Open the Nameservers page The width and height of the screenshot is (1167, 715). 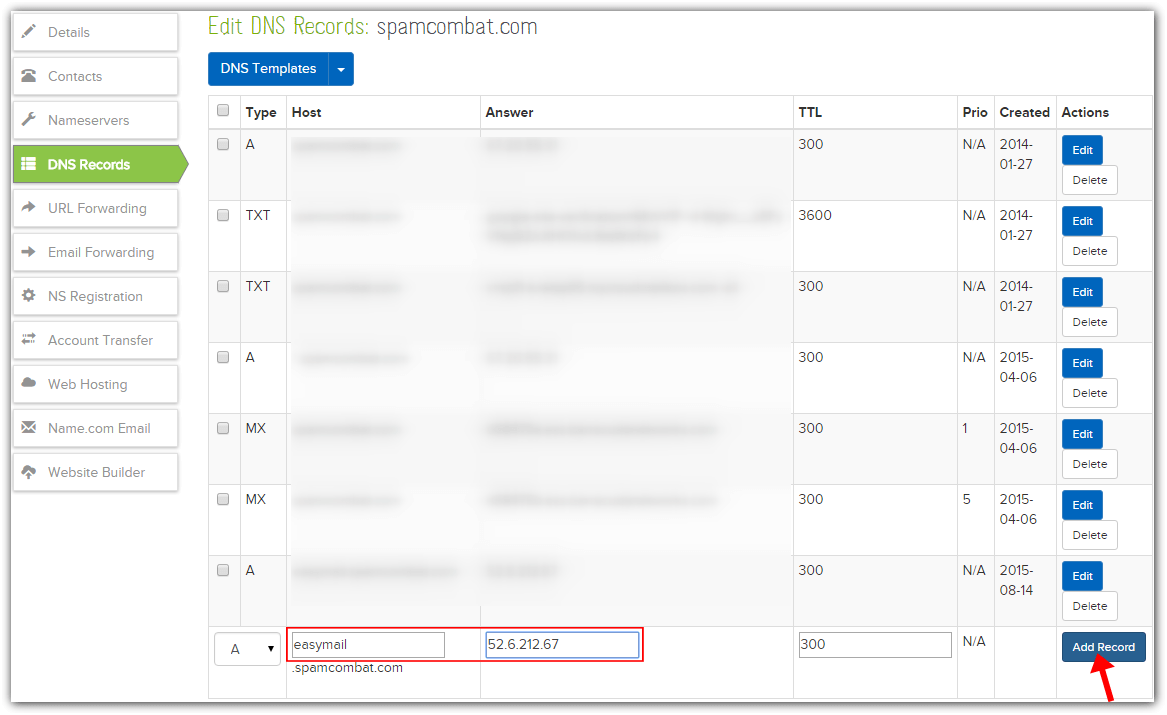95,120
